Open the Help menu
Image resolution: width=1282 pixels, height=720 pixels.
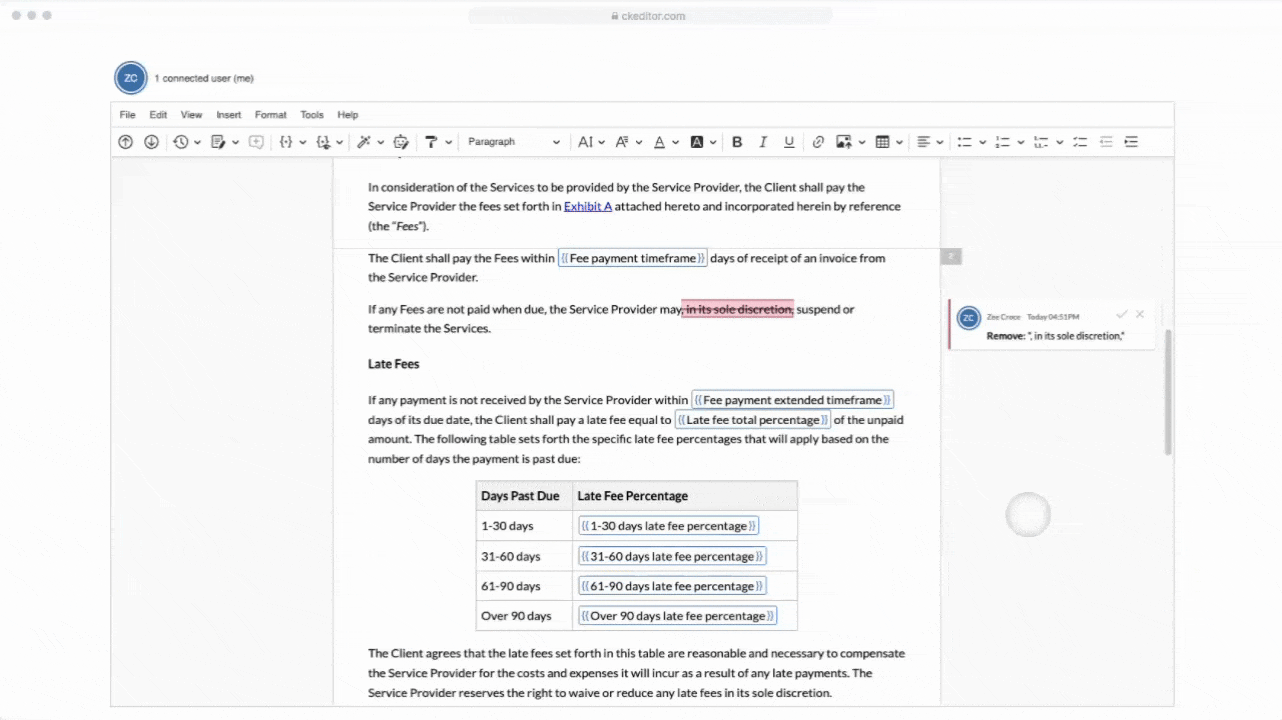point(347,115)
